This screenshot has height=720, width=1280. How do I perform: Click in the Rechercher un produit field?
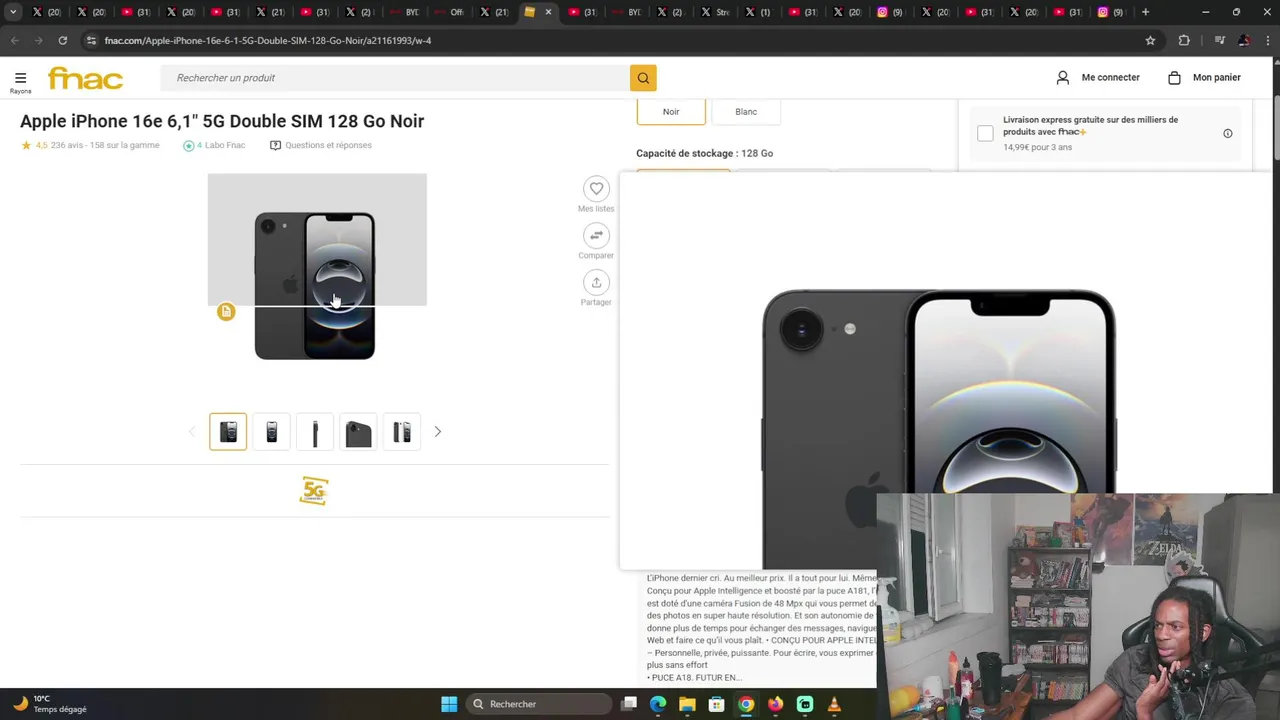coord(395,78)
